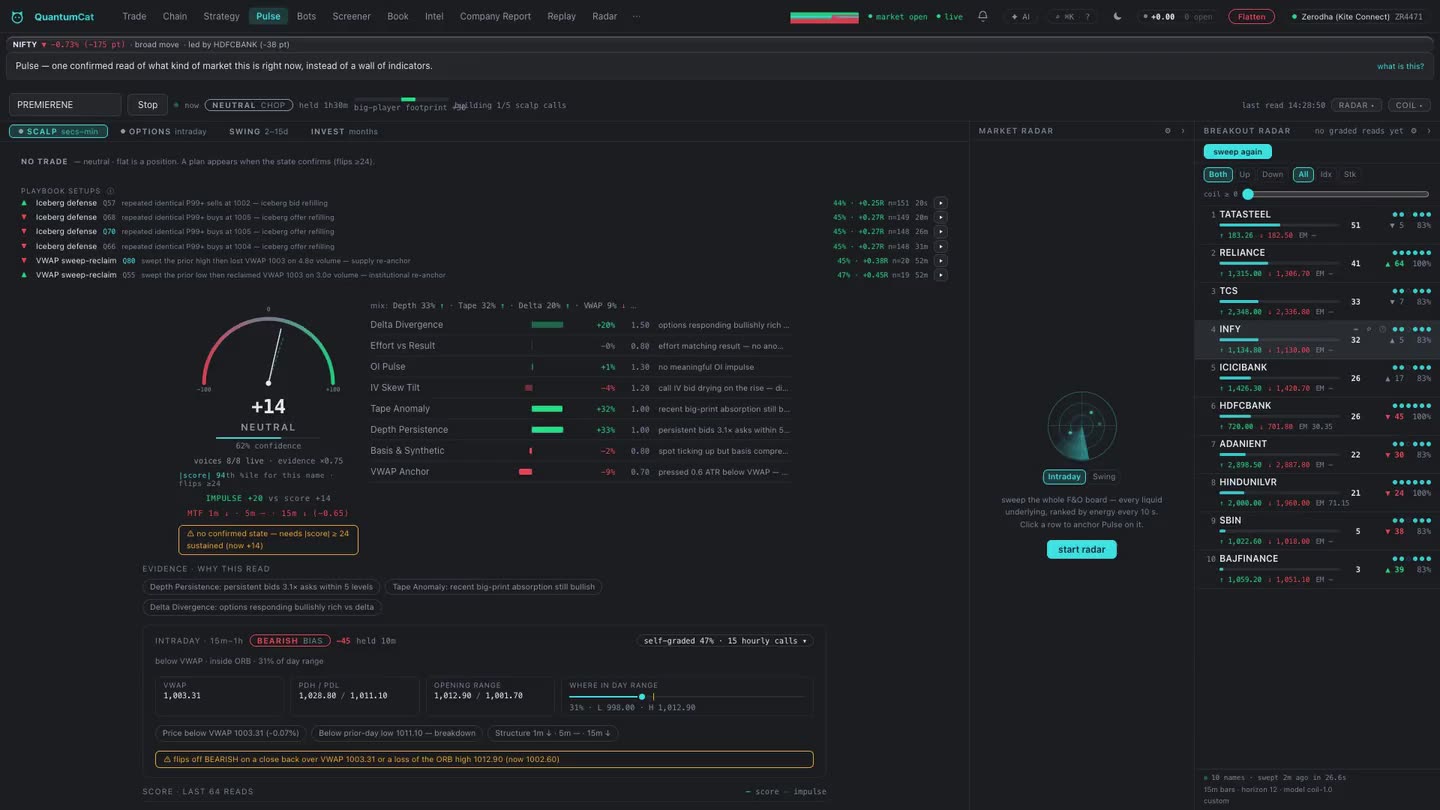
Task: Open Breakout Radar settings gear
Action: [x=1413, y=131]
